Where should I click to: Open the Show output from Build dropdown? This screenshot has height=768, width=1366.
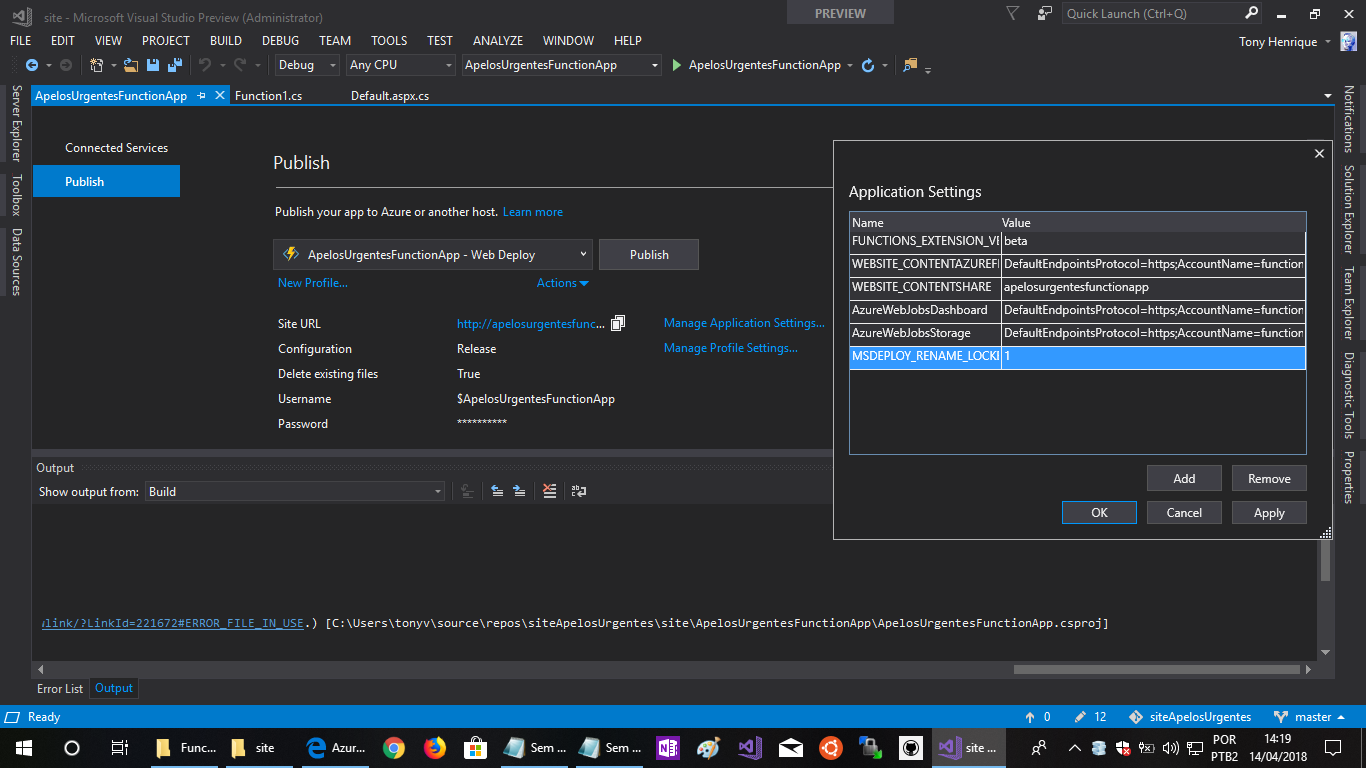[x=295, y=491]
